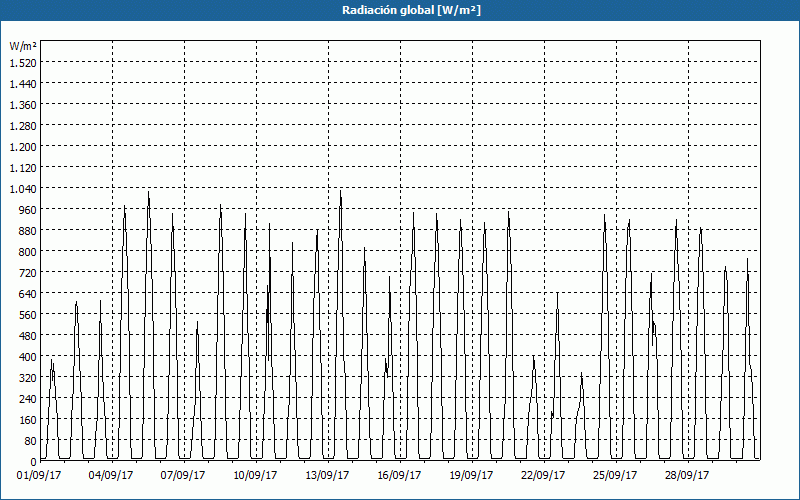Screen dimensions: 800x500
Task: Select the 28/09/17 date label
Action: (687, 476)
